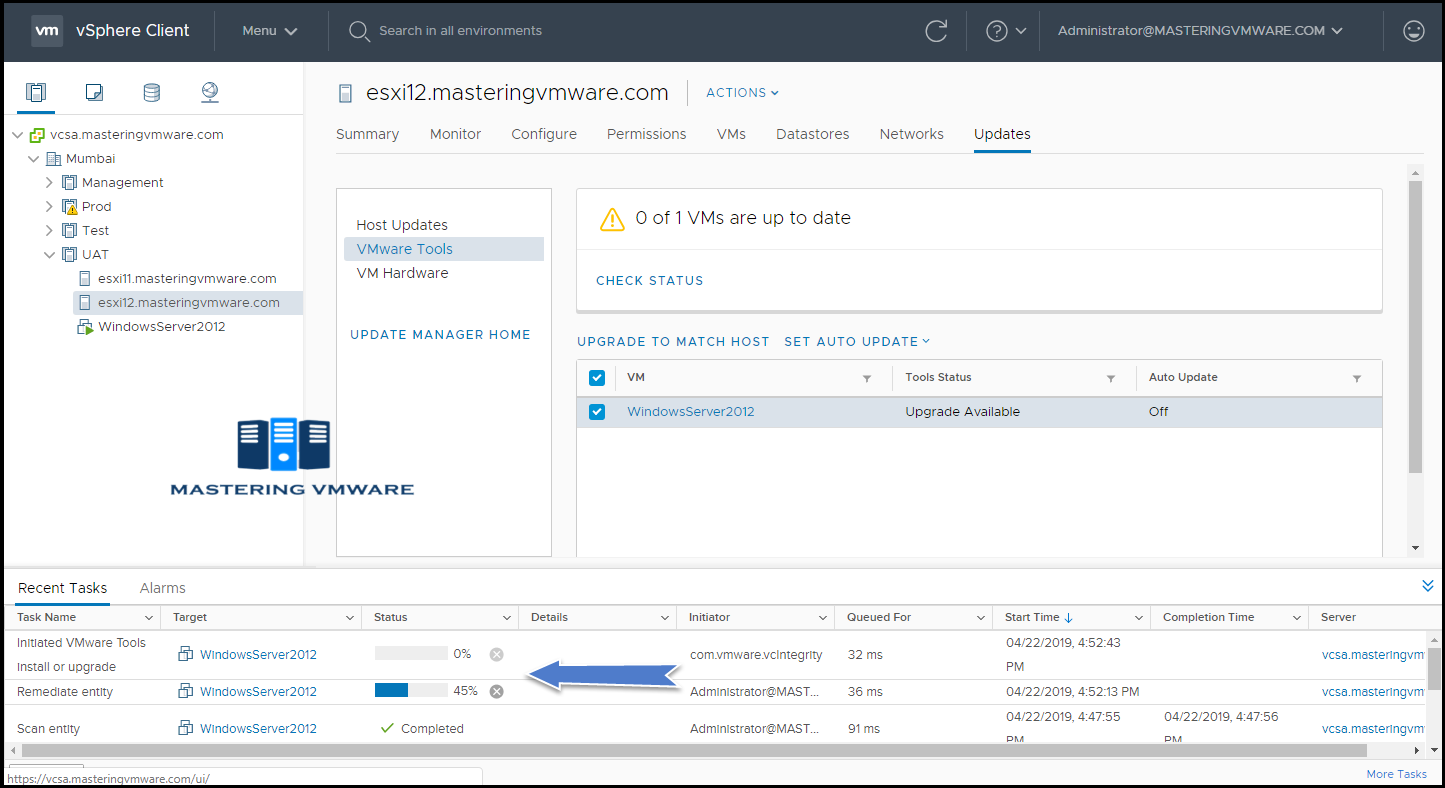This screenshot has width=1445, height=788.
Task: Focus the Search in all environments field
Action: point(460,31)
